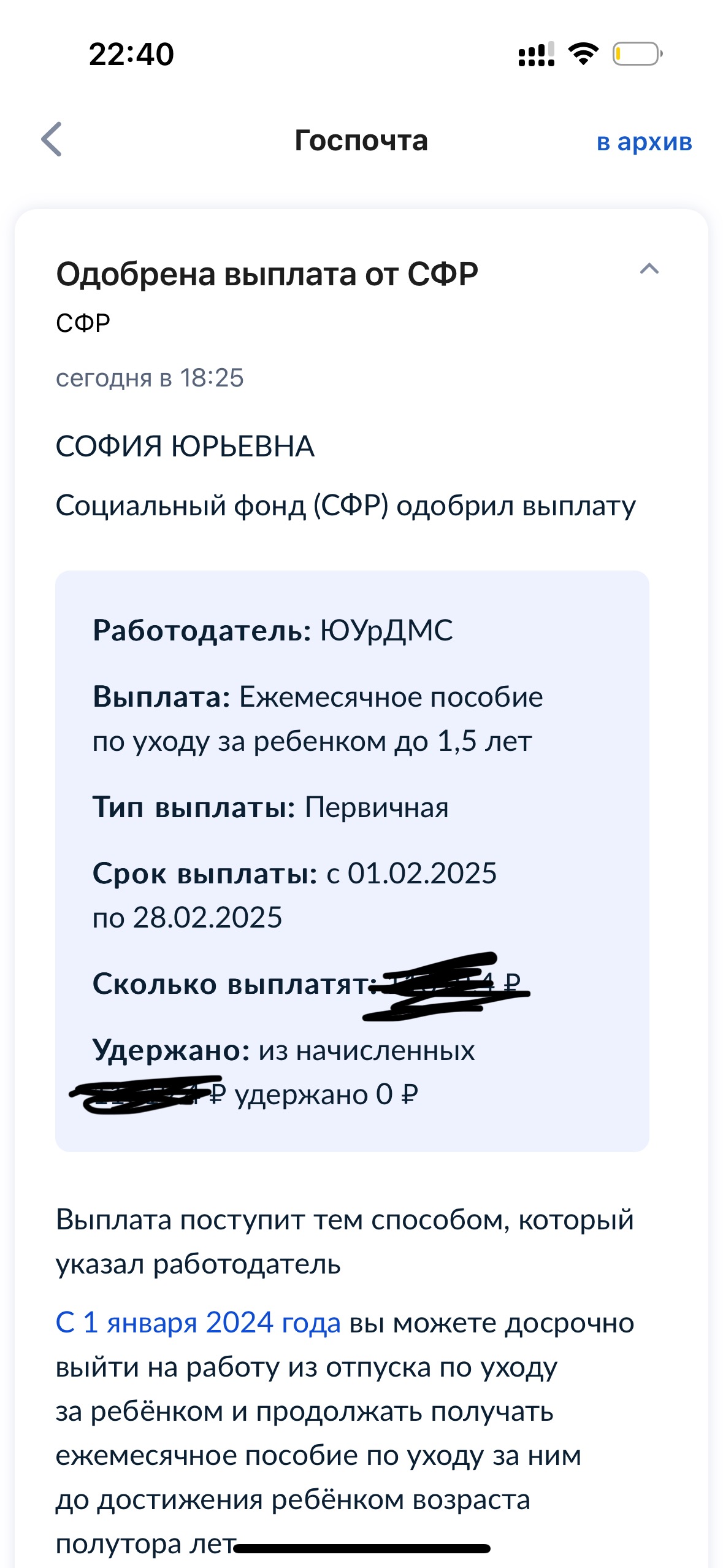Tap the back chevron to leave the message
Image resolution: width=723 pixels, height=1568 pixels.
point(52,141)
